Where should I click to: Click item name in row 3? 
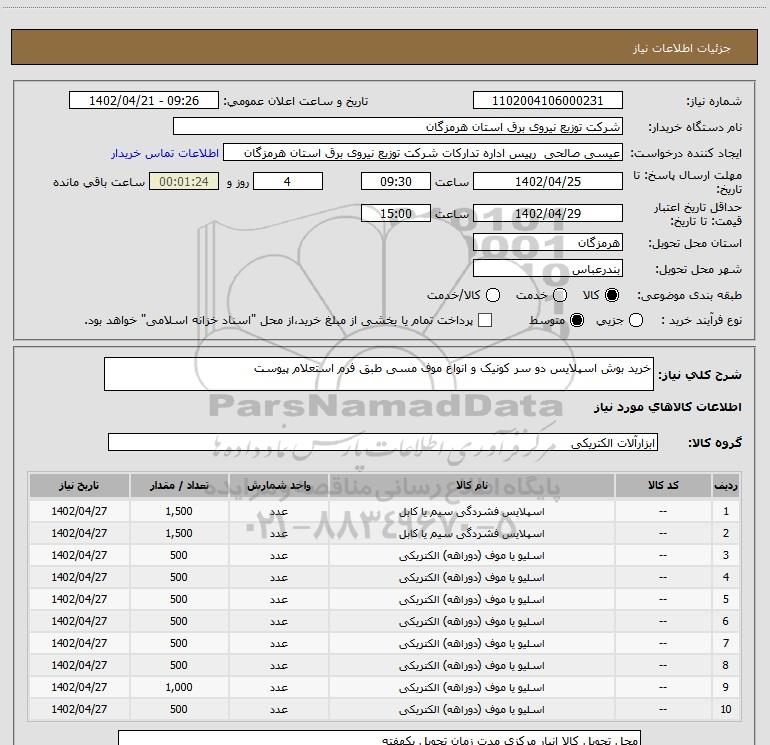(x=471, y=555)
